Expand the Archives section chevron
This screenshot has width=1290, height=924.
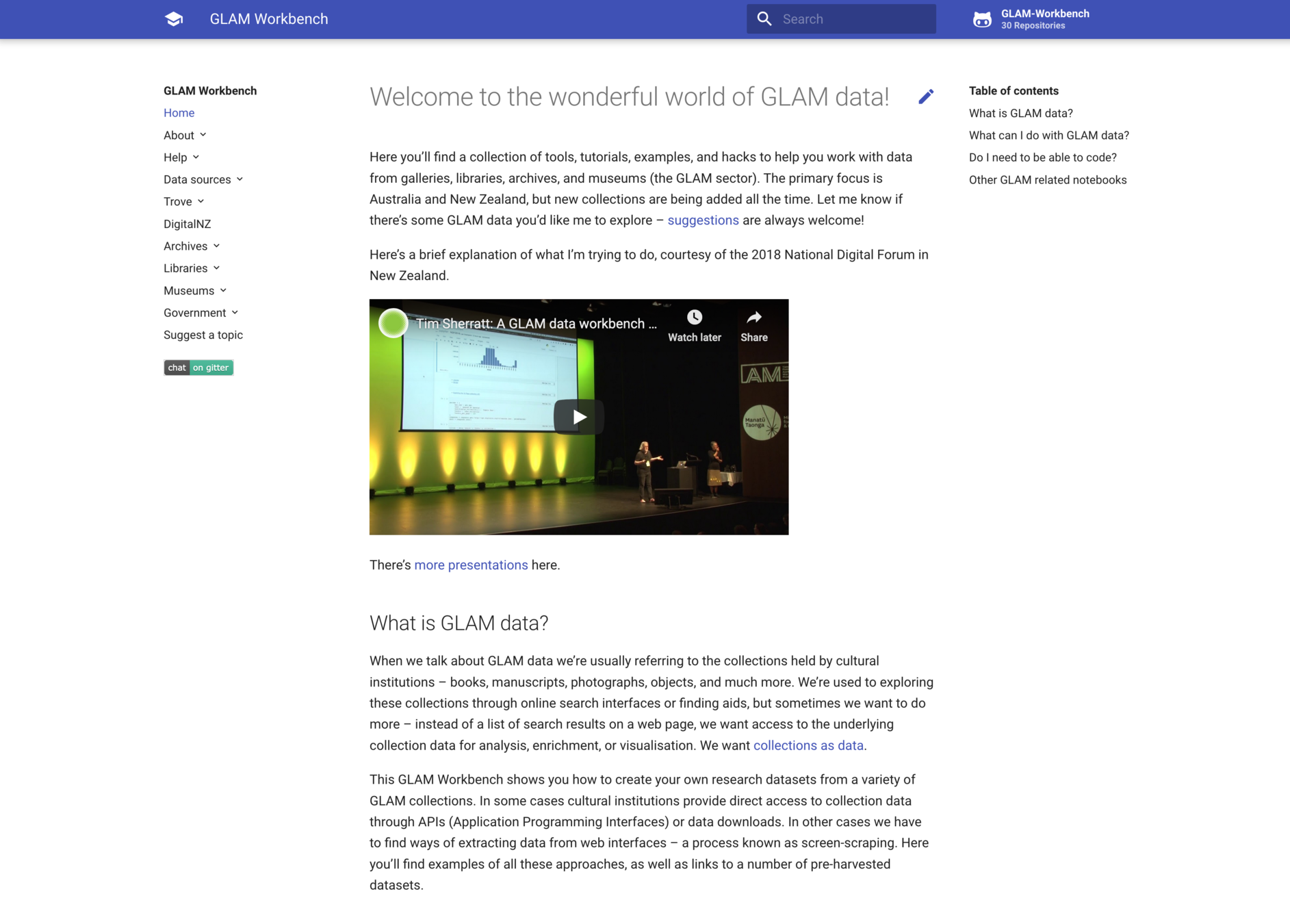tap(216, 246)
